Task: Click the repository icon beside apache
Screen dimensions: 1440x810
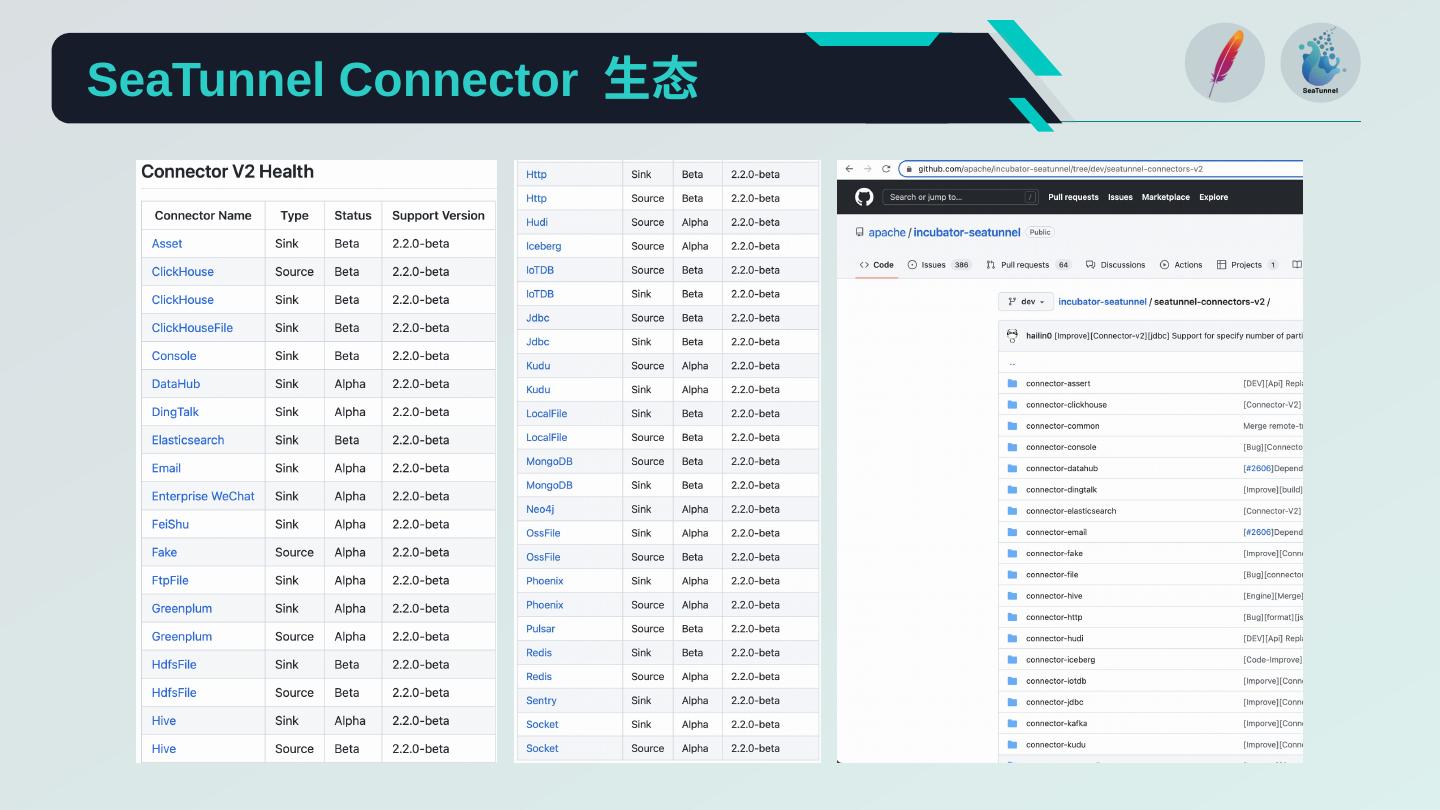Action: pyautogui.click(x=859, y=232)
